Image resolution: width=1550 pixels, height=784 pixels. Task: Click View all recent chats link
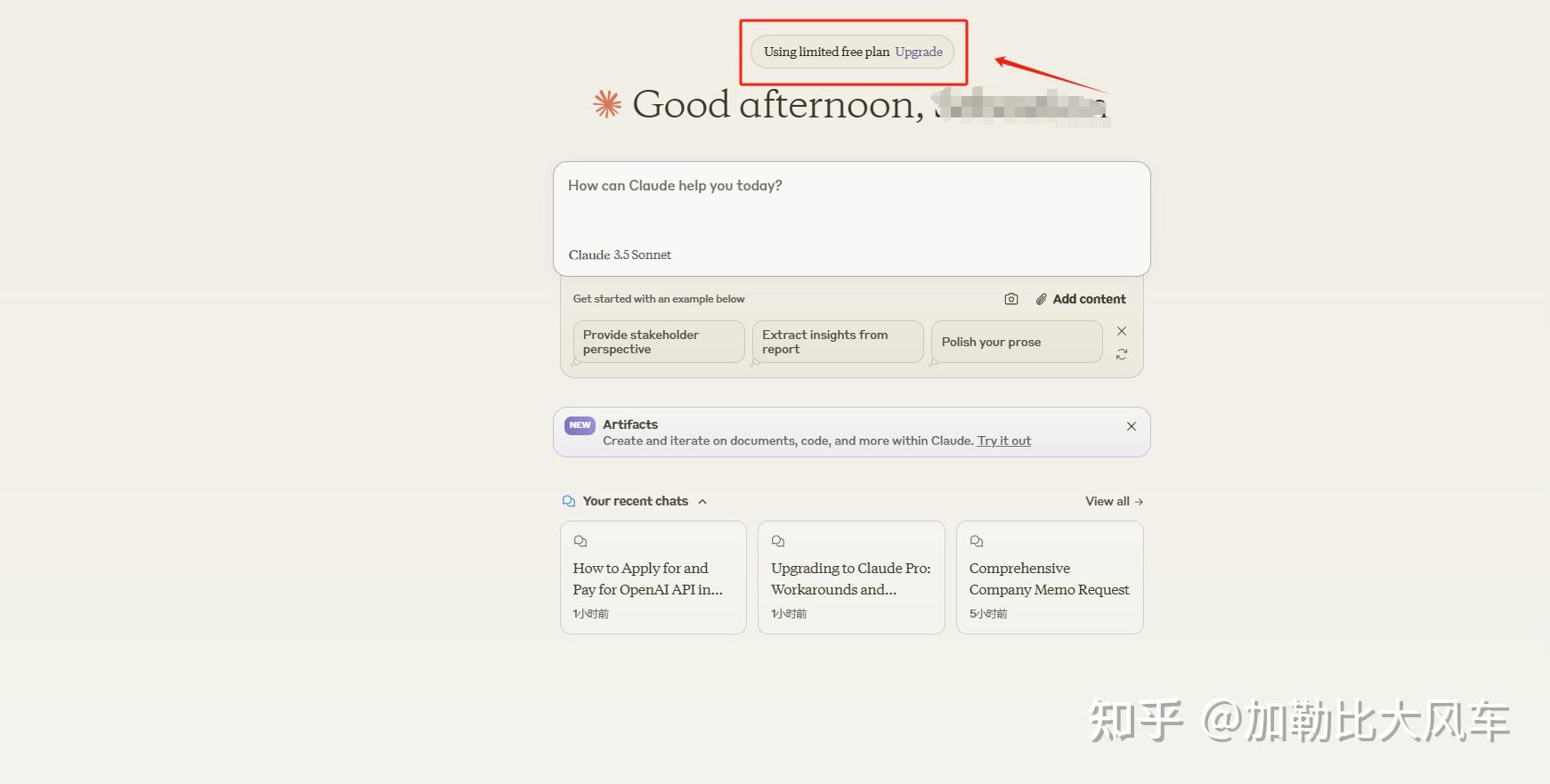1114,501
